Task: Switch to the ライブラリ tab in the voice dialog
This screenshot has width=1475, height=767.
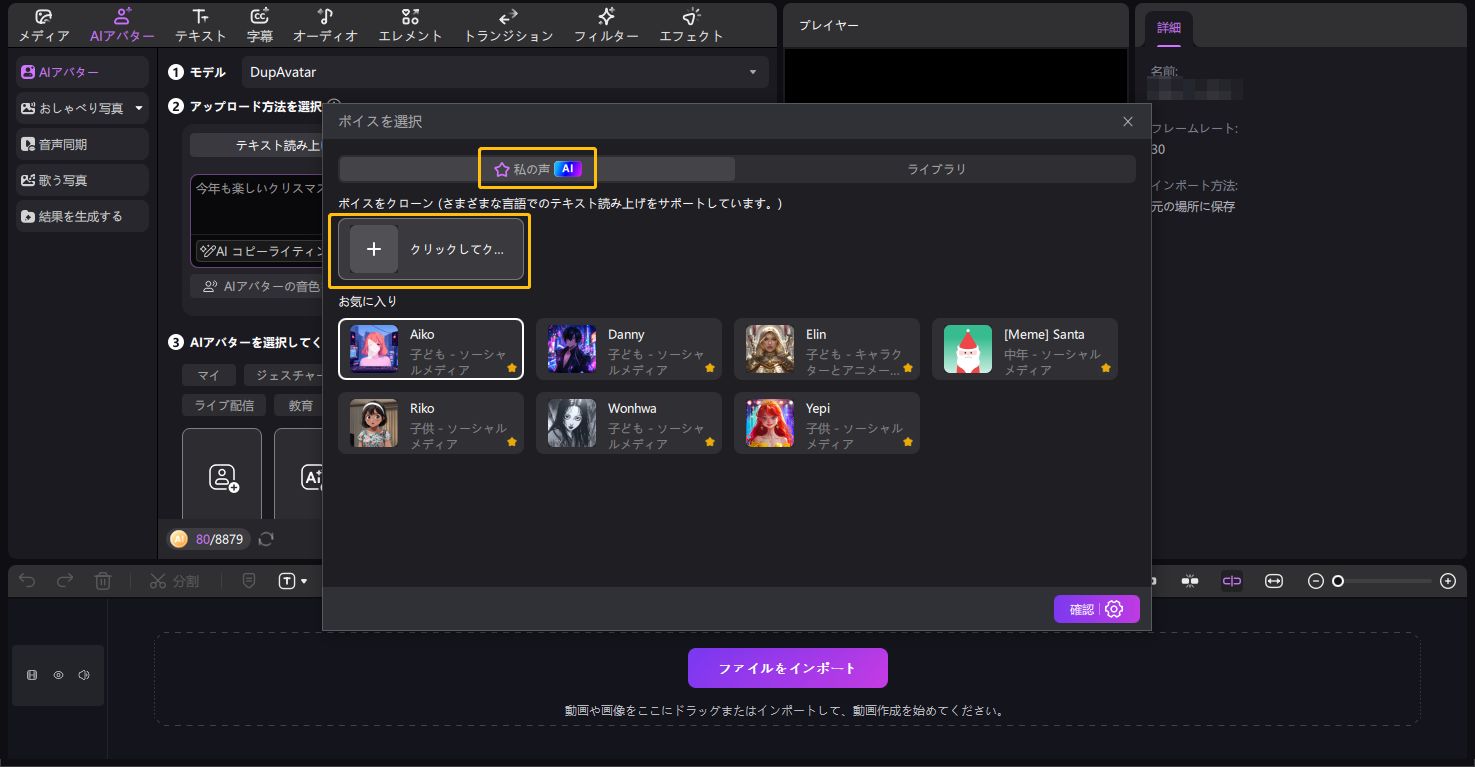Action: (x=936, y=168)
